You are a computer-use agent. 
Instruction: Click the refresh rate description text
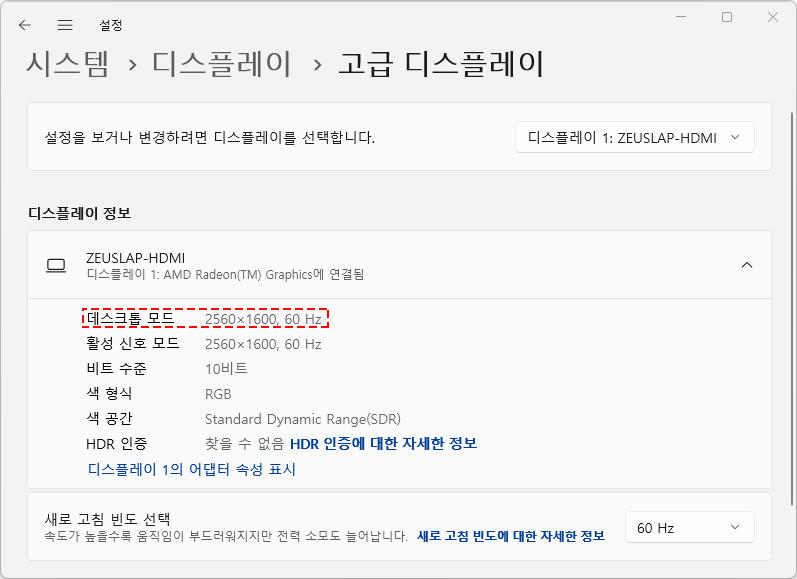tap(226, 536)
